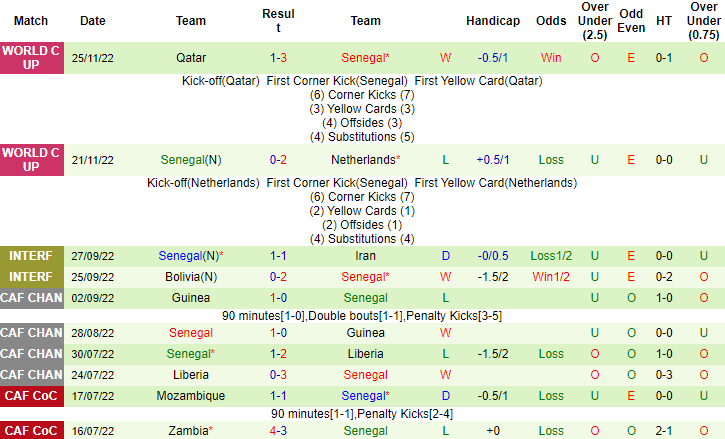The height and width of the screenshot is (439, 725).
Task: Click the Win1/2 odds result for Bolivia match
Action: pyautogui.click(x=551, y=275)
